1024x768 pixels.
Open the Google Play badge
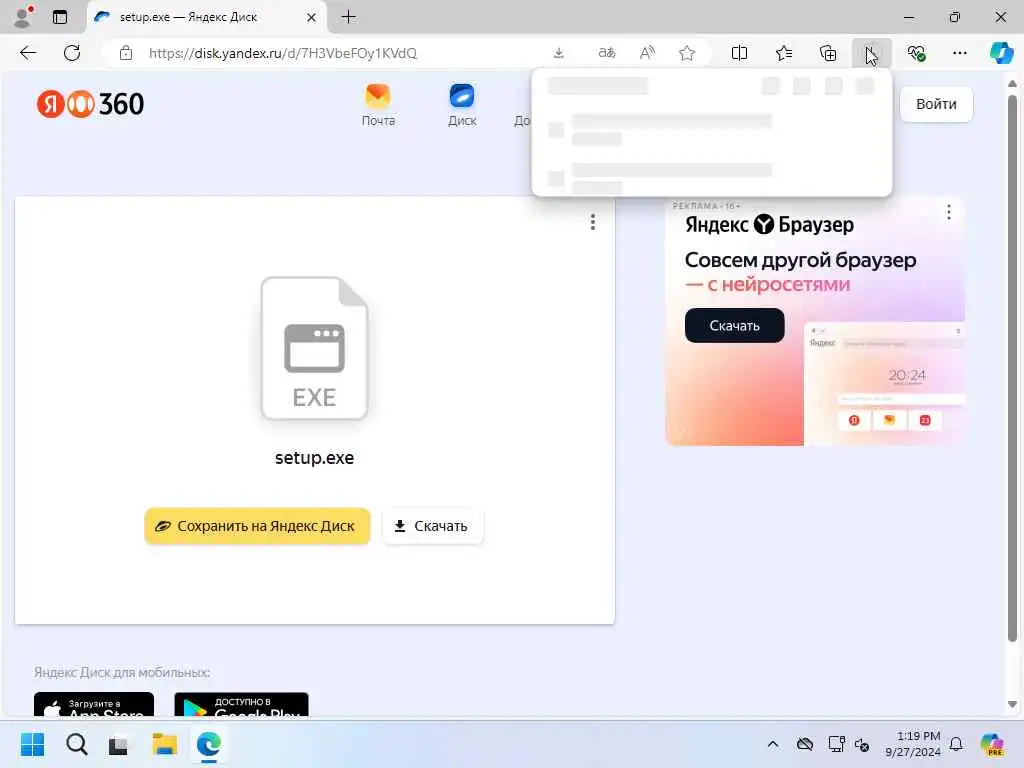[242, 705]
